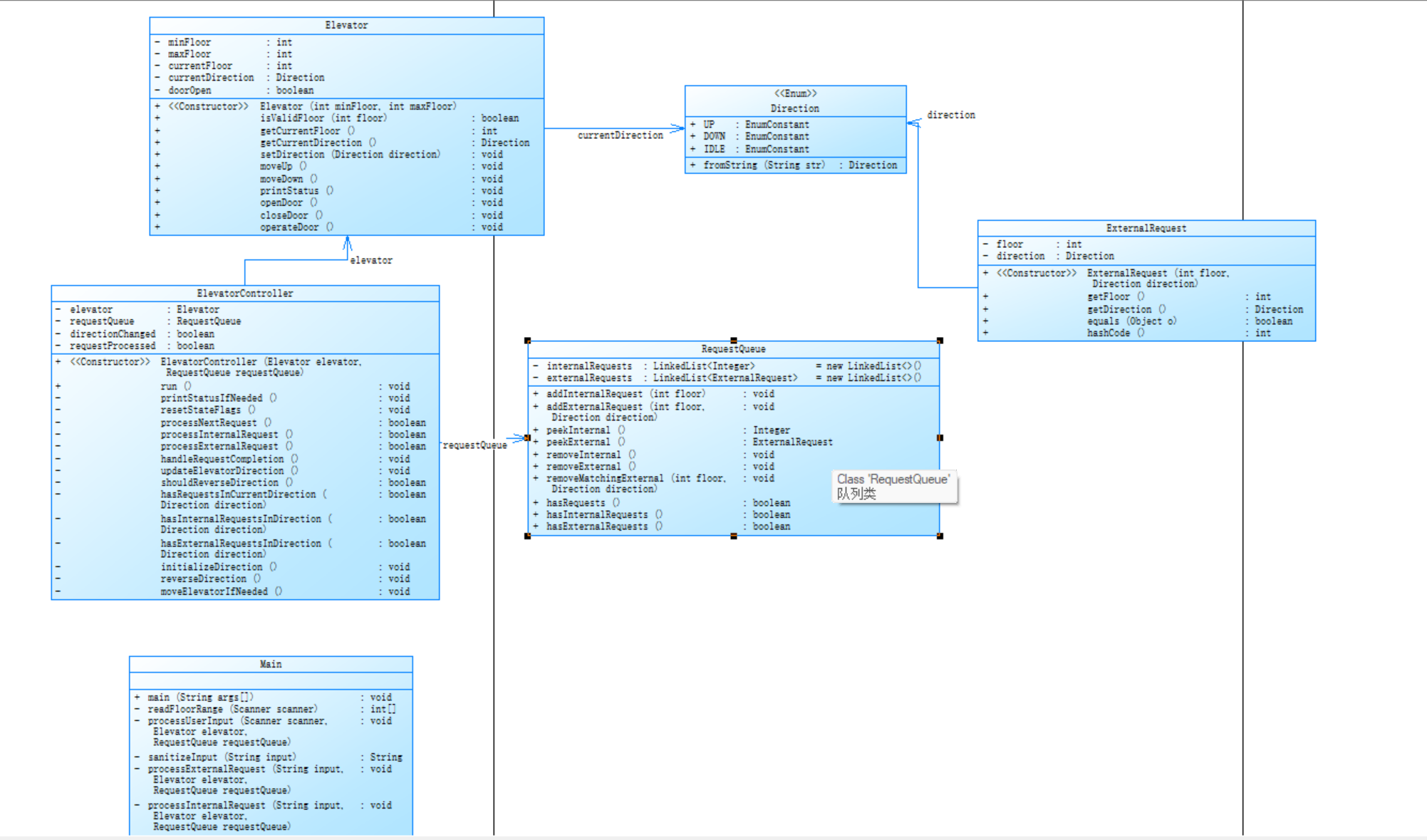This screenshot has height=840, width=1427.
Task: Select reverseDirection operation in ElevatorController
Action: click(203, 579)
